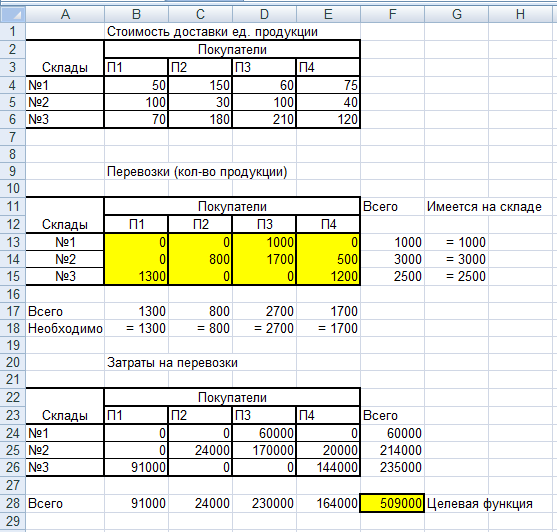Click the '= 2700' constraint cell
Screen dimensions: 557x532
click(x=264, y=329)
